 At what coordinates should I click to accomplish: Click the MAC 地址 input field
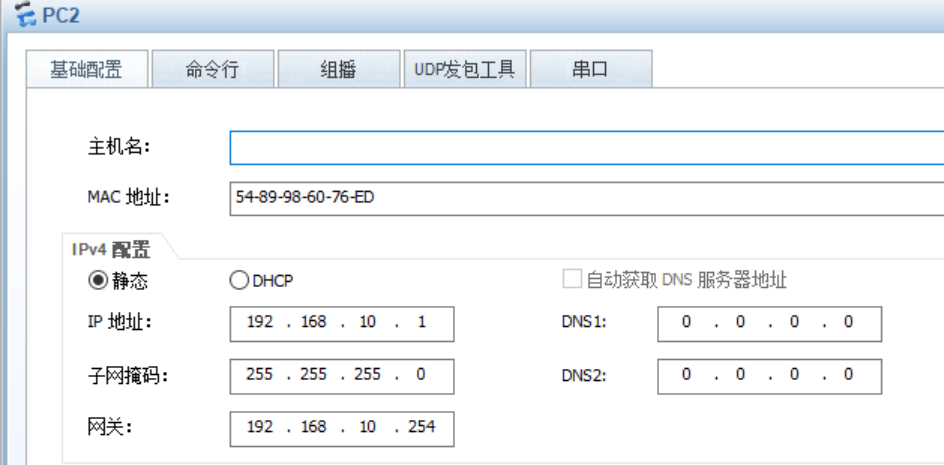(586, 198)
